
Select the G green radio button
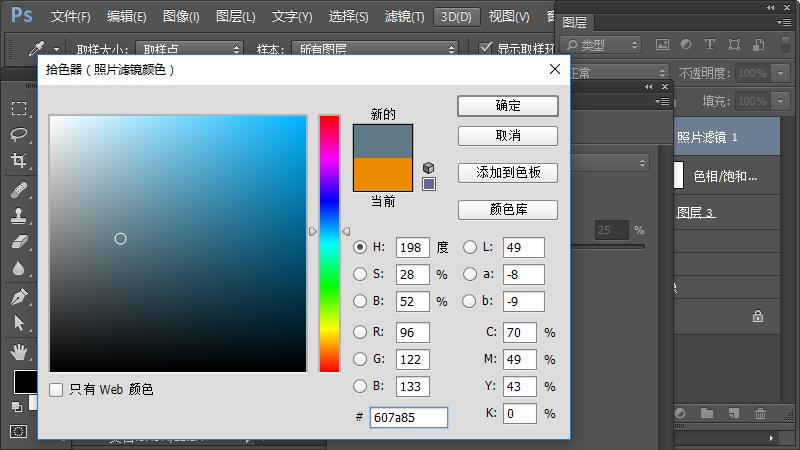click(360, 359)
